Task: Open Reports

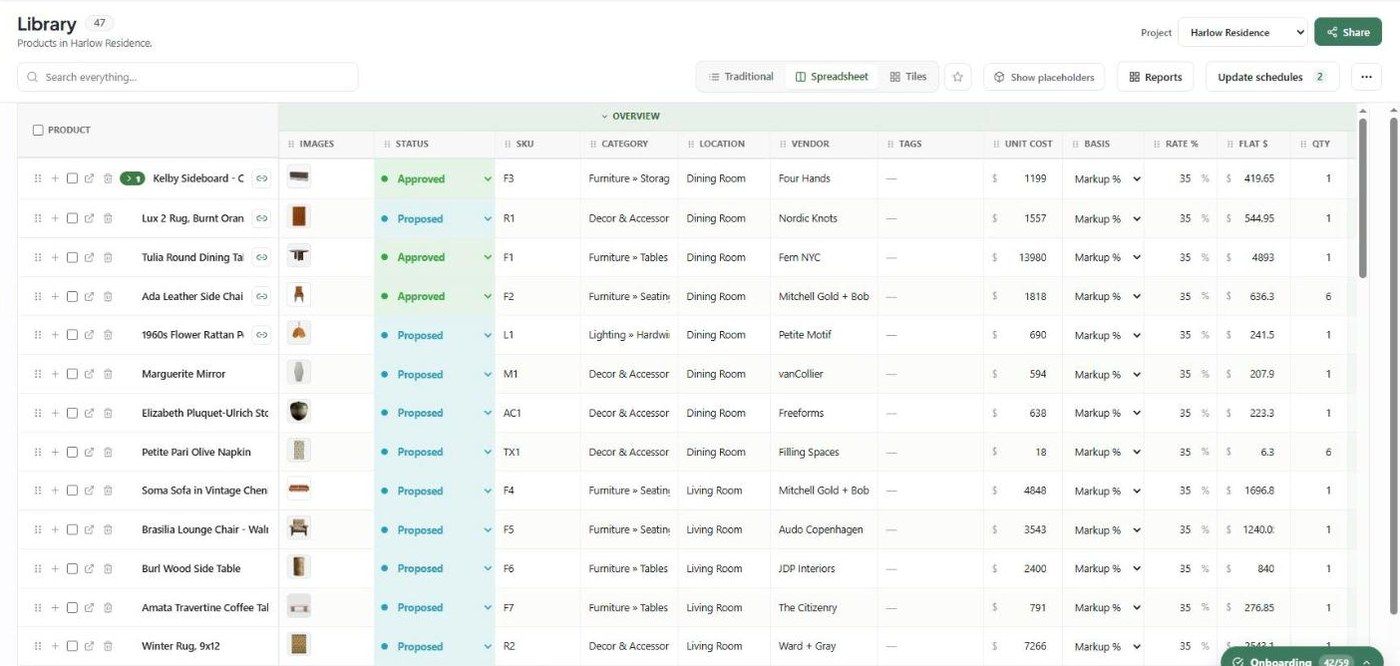Action: pos(1155,77)
